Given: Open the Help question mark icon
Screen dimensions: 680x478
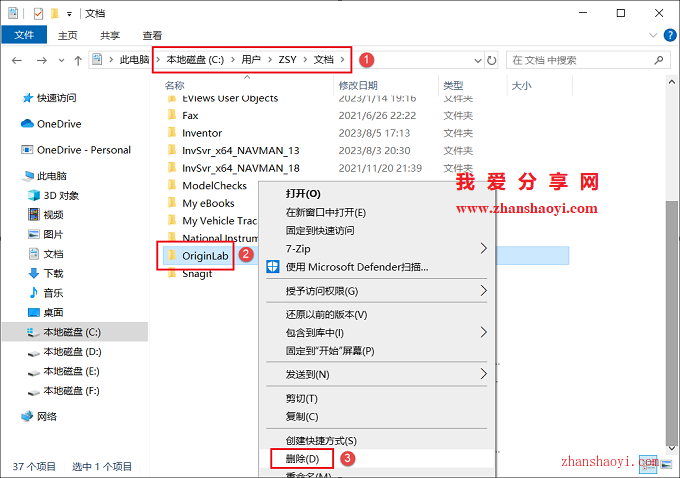Looking at the screenshot, I should coord(670,35).
